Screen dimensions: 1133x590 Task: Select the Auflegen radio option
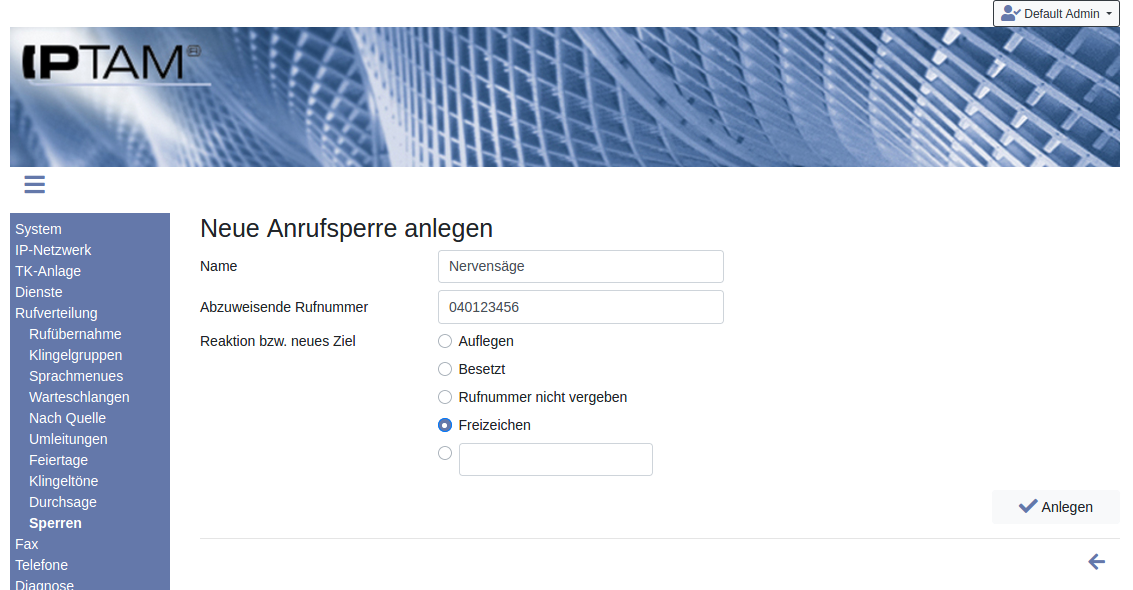coord(445,341)
